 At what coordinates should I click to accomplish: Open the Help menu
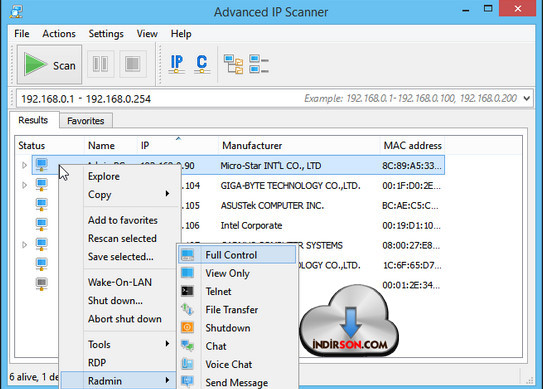tap(181, 34)
